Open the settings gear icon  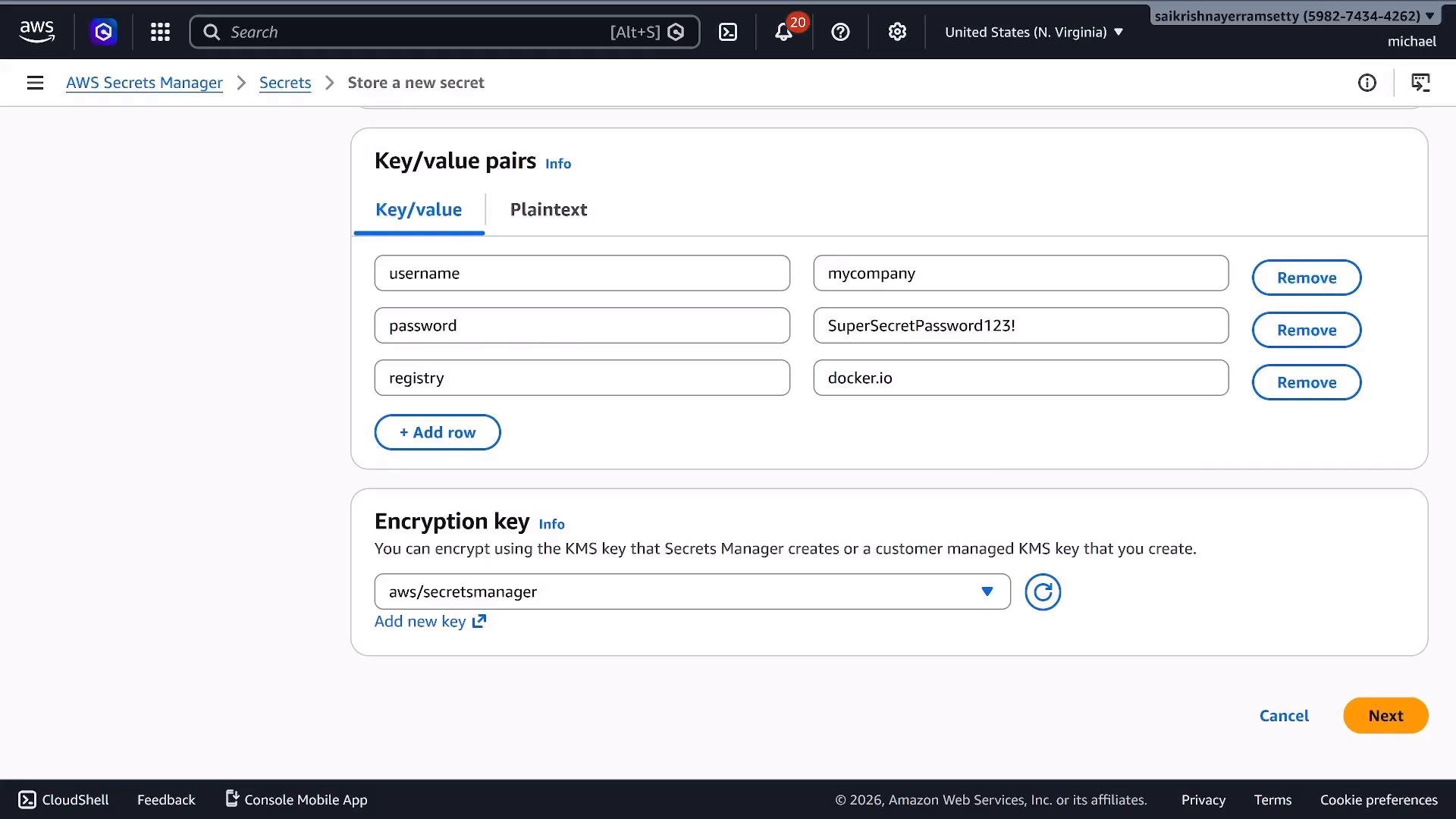897,32
